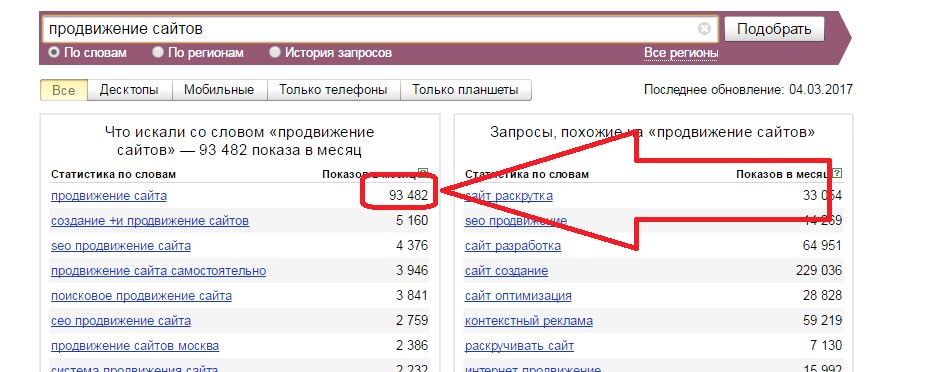Open the сео продвижение сайта link

pyautogui.click(x=121, y=321)
